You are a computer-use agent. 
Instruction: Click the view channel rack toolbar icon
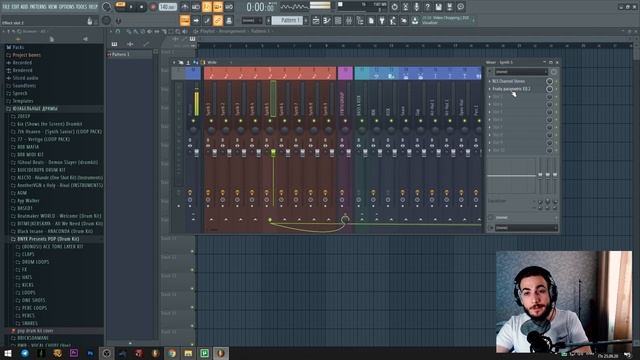click(x=338, y=20)
